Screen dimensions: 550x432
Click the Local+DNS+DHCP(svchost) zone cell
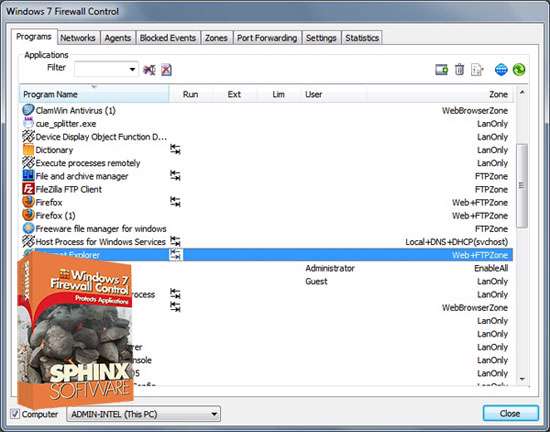pyautogui.click(x=456, y=242)
